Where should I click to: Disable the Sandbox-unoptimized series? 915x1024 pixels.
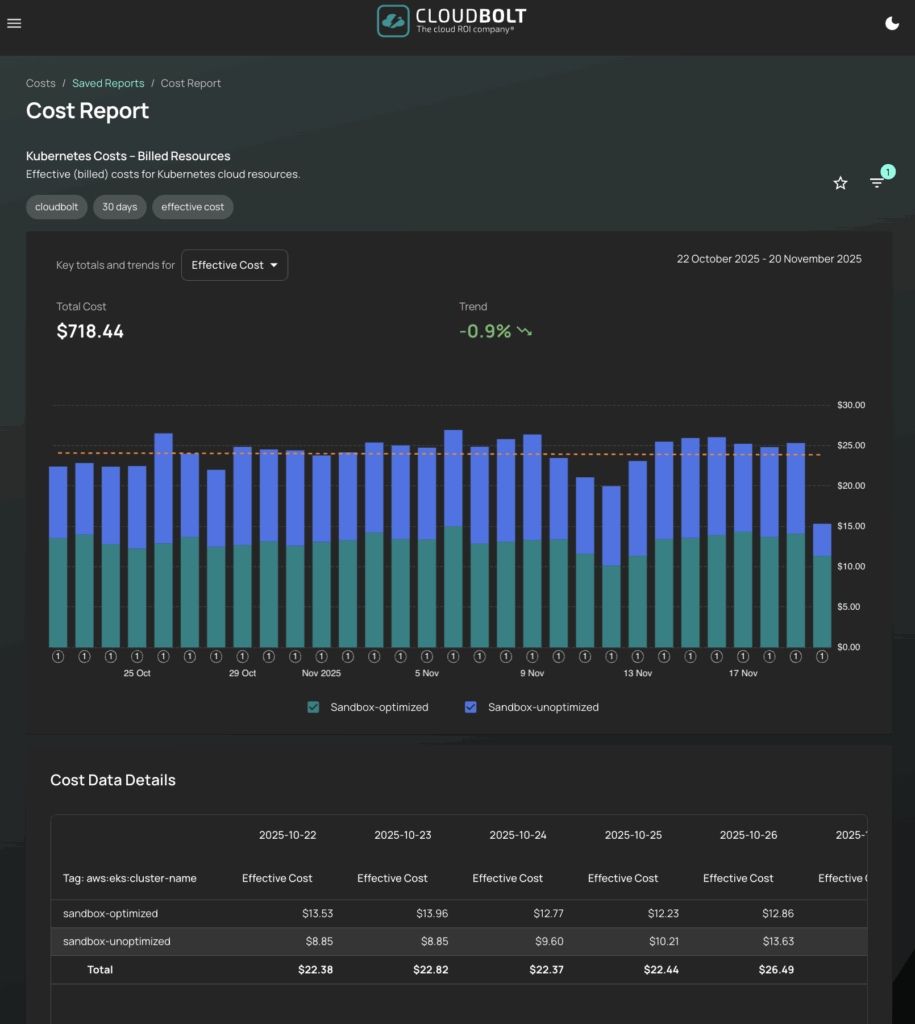pos(471,707)
